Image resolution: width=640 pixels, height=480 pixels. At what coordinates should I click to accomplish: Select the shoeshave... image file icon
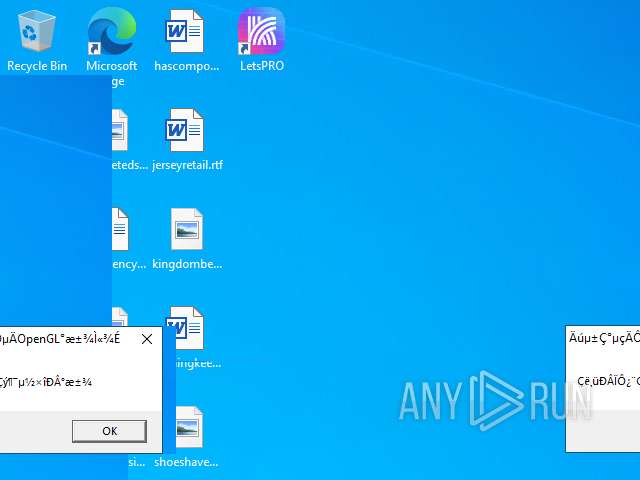[190, 427]
